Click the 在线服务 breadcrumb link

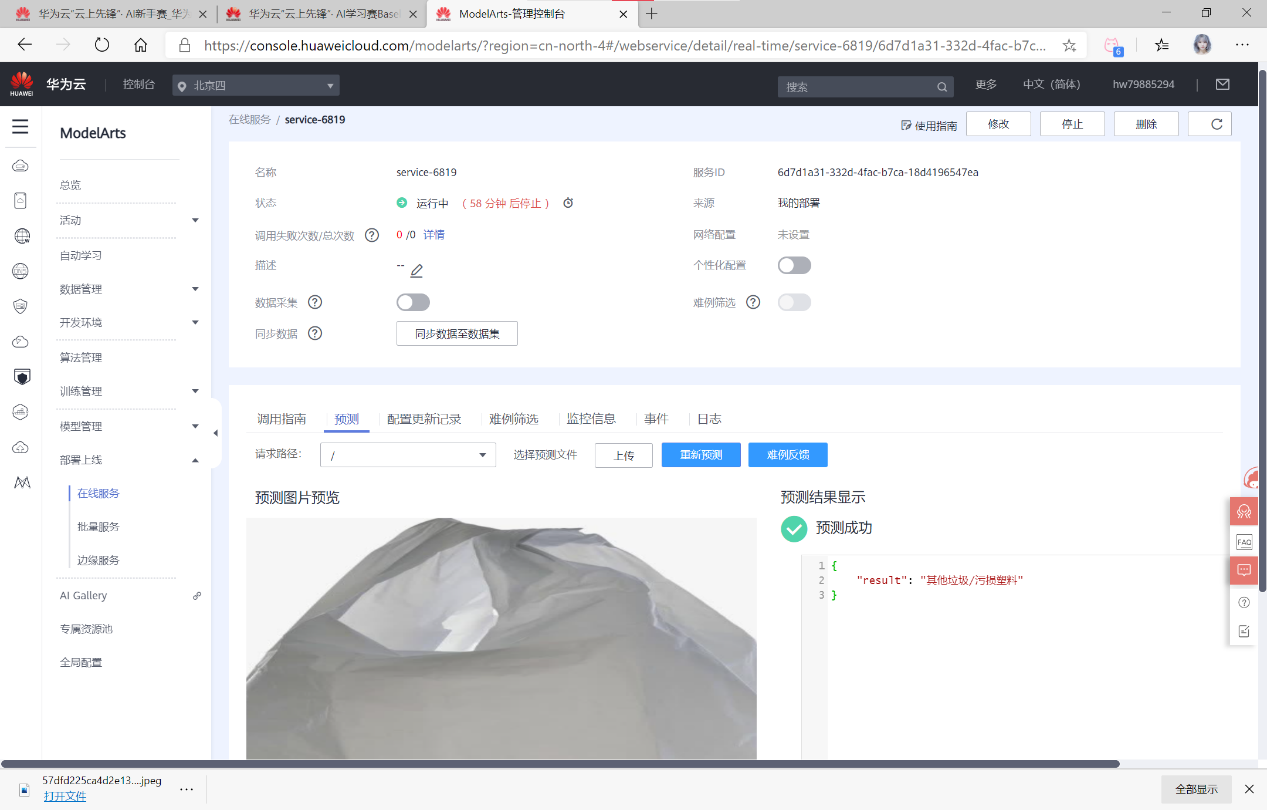pyautogui.click(x=250, y=119)
